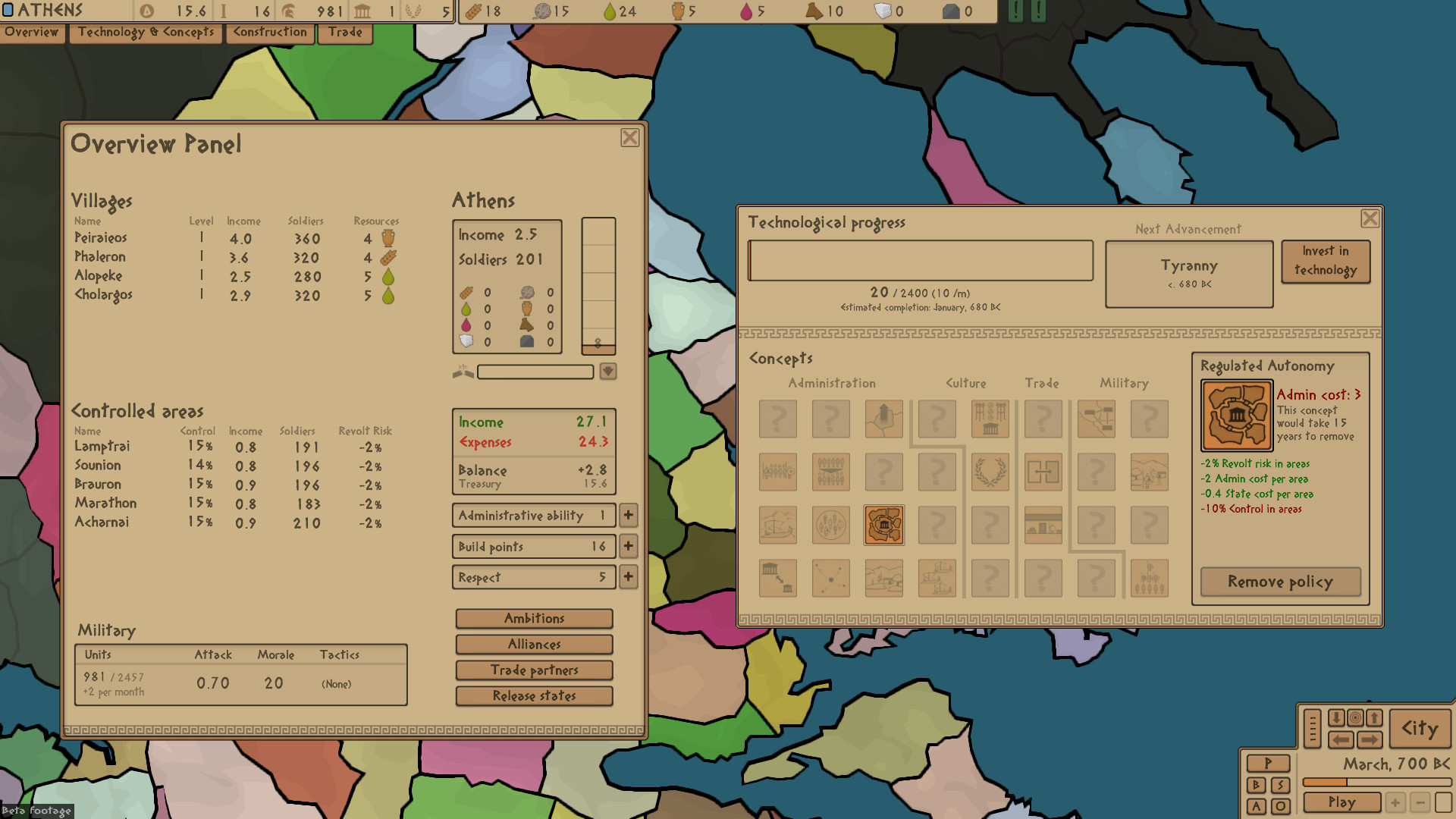1456x819 pixels.
Task: Select the Regulated Autonomy concept icon
Action: (x=884, y=526)
